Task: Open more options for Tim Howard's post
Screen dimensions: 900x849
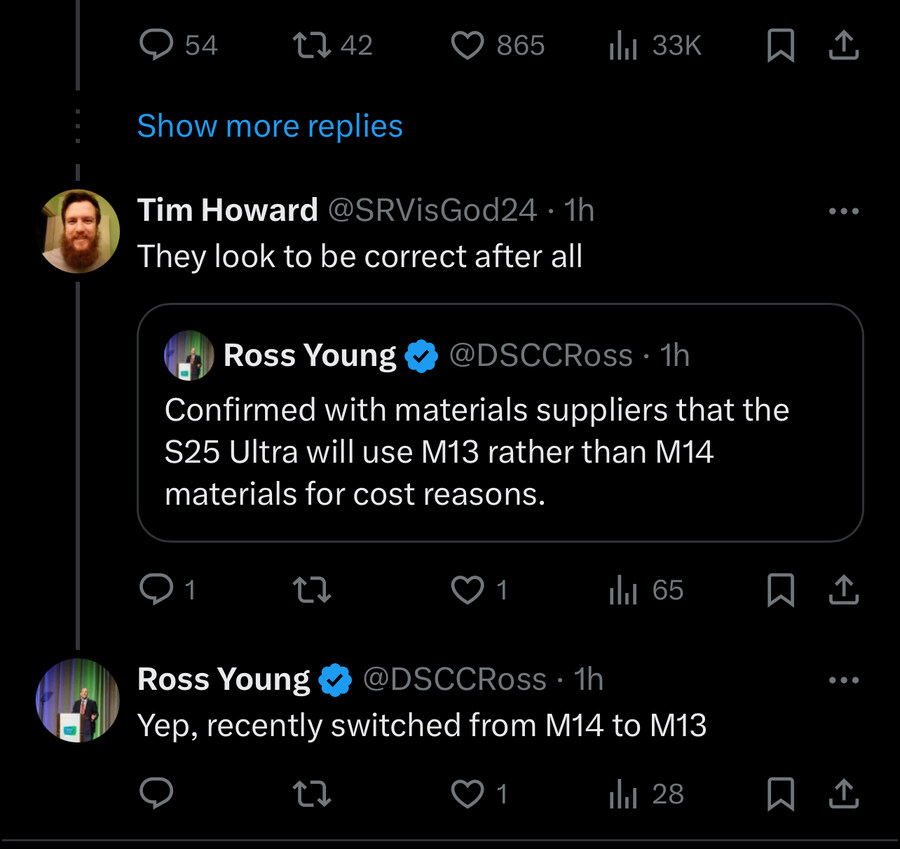Action: (844, 211)
